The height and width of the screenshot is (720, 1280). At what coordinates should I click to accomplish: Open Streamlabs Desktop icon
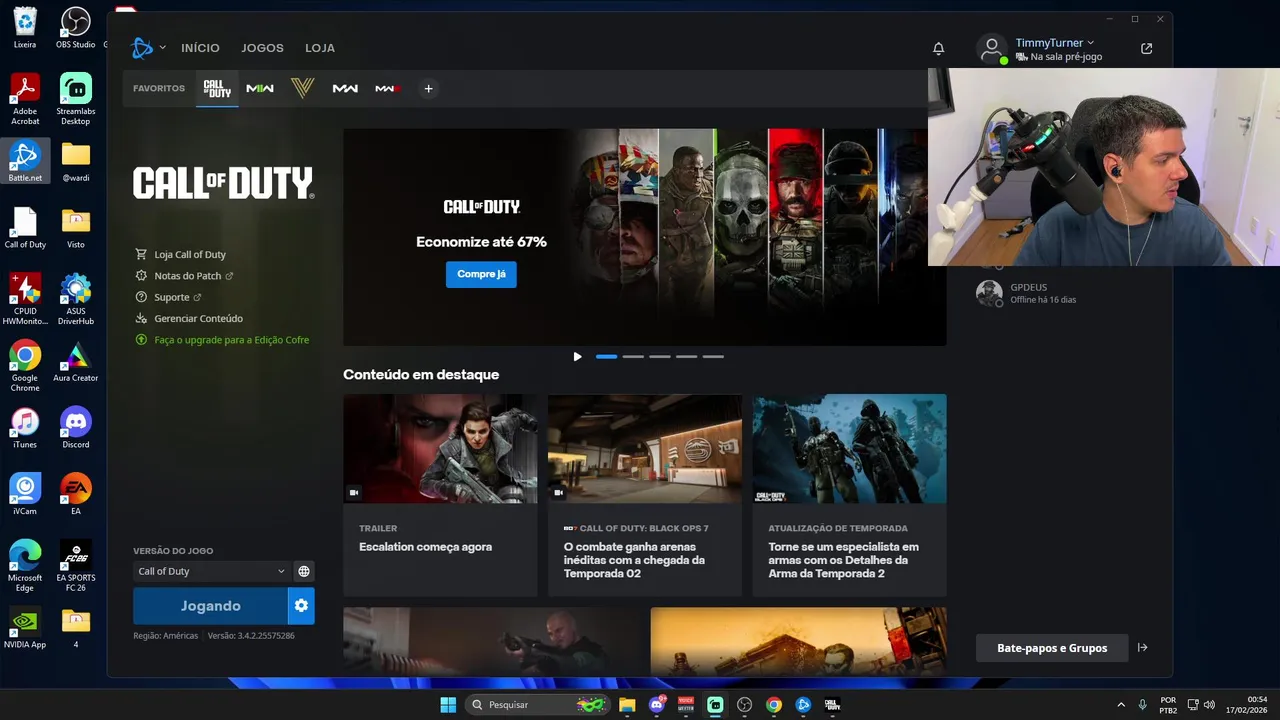pos(75,99)
